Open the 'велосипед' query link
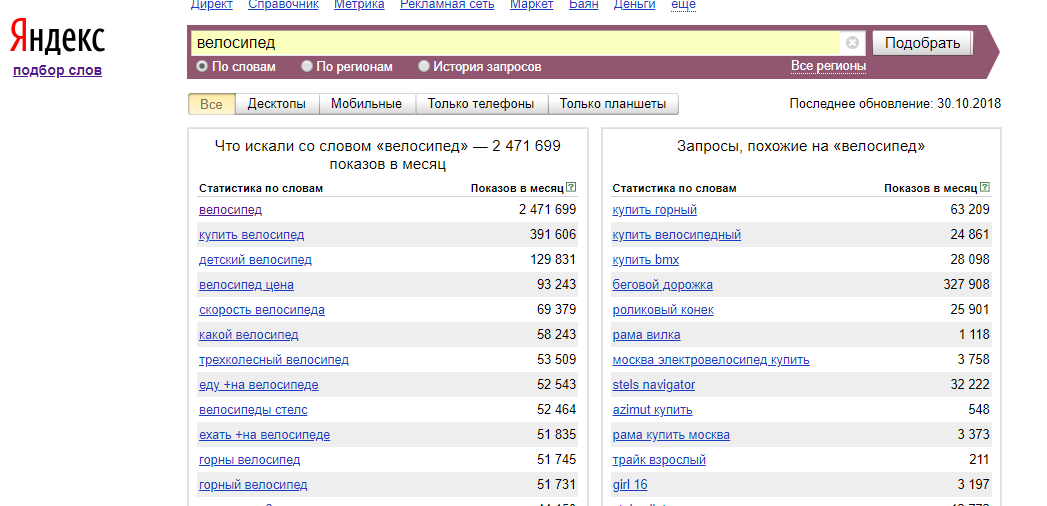The image size is (1047, 506). point(230,210)
